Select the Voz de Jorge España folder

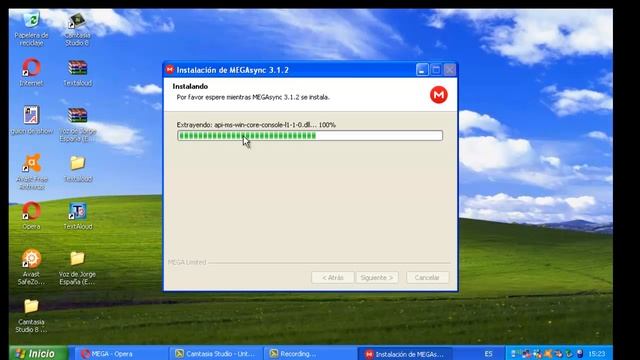77,258
